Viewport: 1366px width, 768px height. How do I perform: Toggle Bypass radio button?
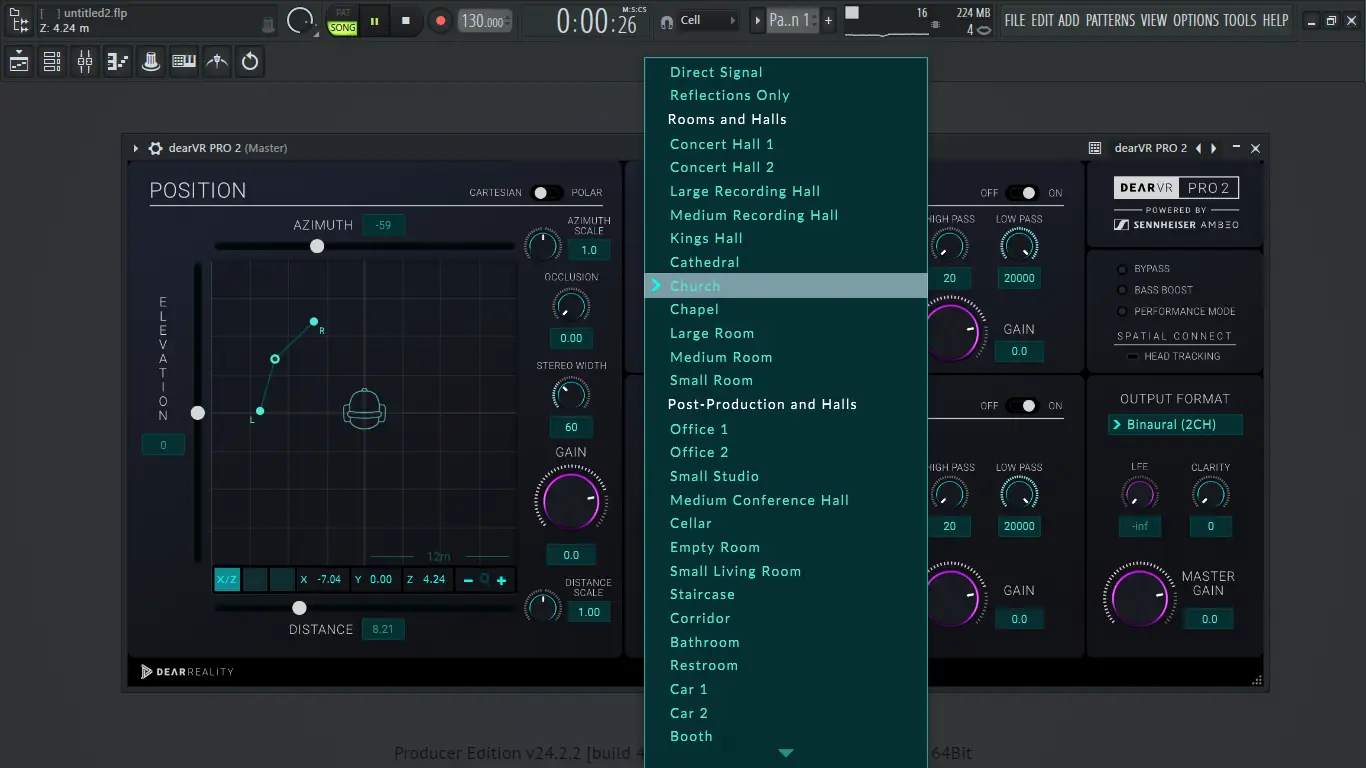tap(1122, 269)
